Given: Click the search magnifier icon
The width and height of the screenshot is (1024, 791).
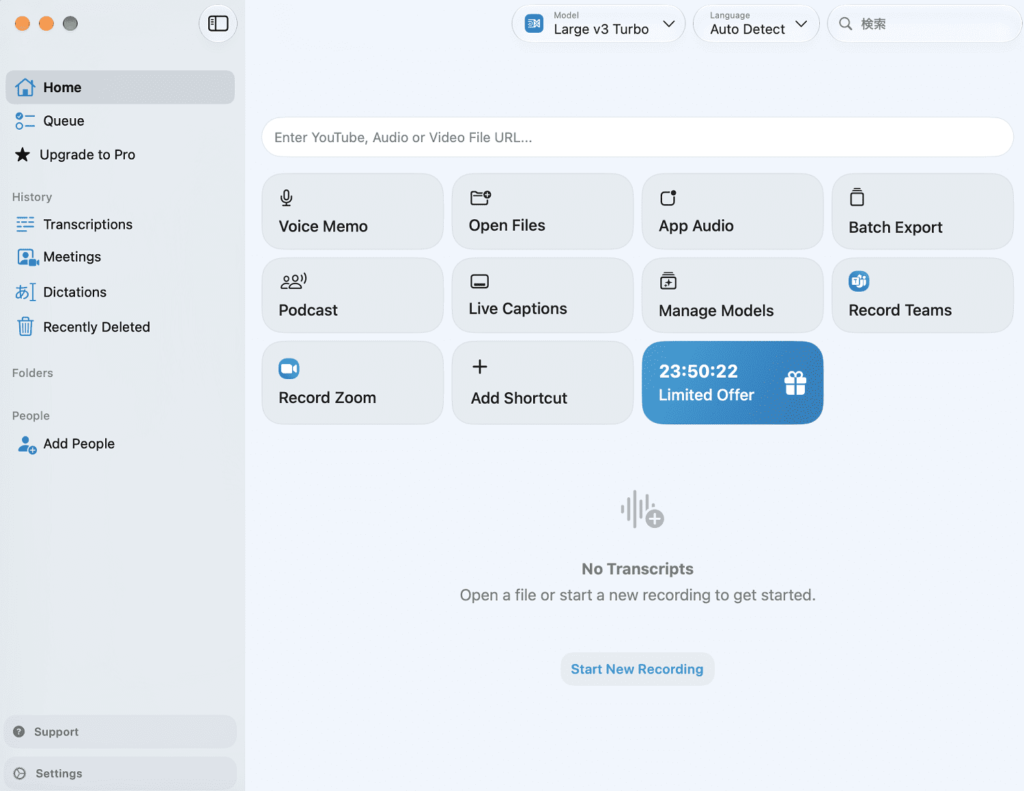Looking at the screenshot, I should (x=845, y=24).
